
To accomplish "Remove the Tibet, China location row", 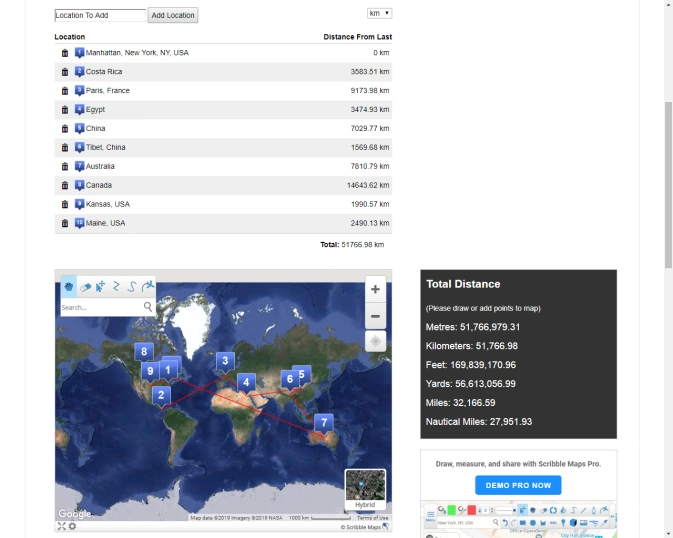I will (65, 147).
